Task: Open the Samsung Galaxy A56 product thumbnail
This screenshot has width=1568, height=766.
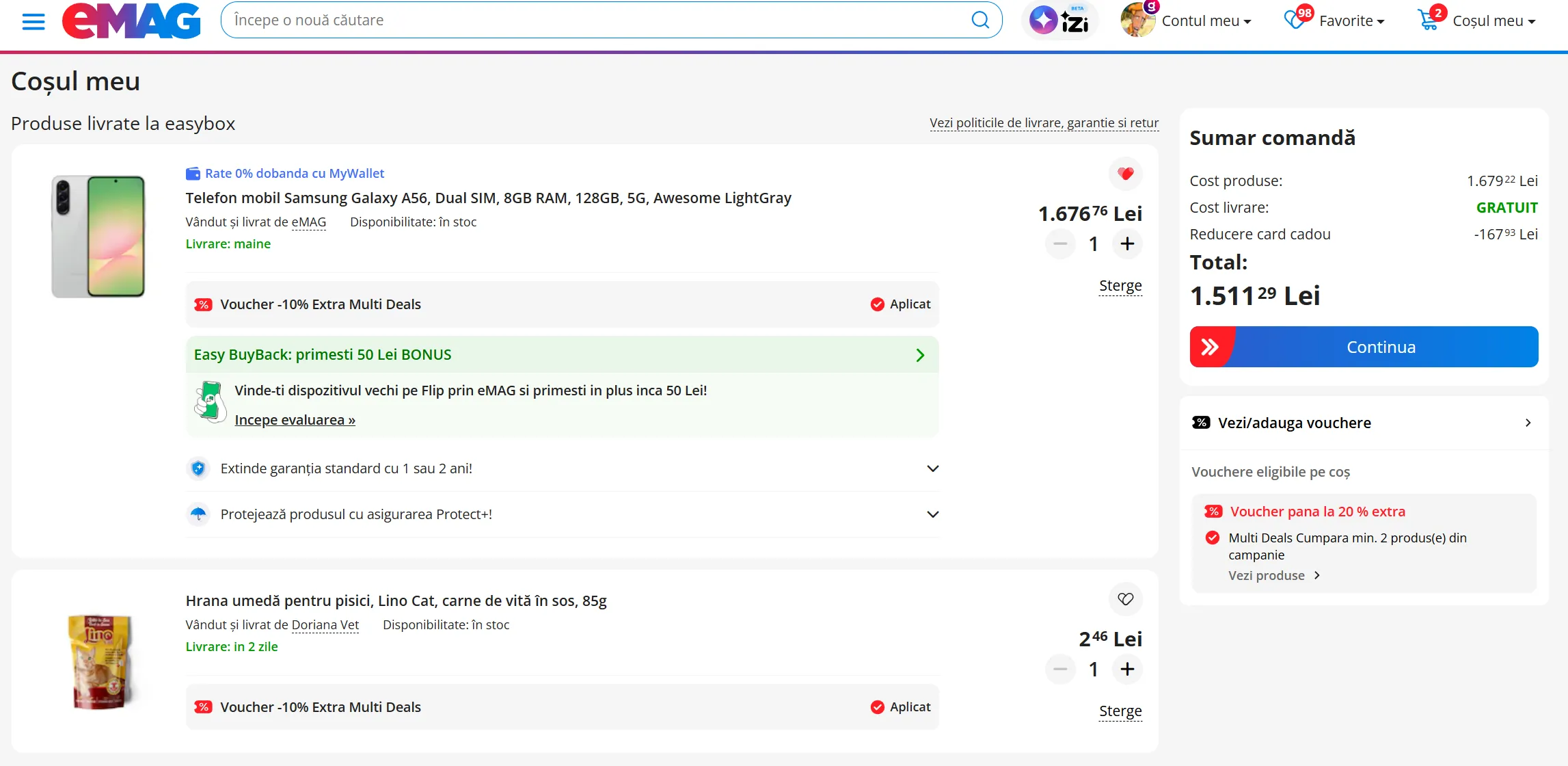Action: pos(98,237)
